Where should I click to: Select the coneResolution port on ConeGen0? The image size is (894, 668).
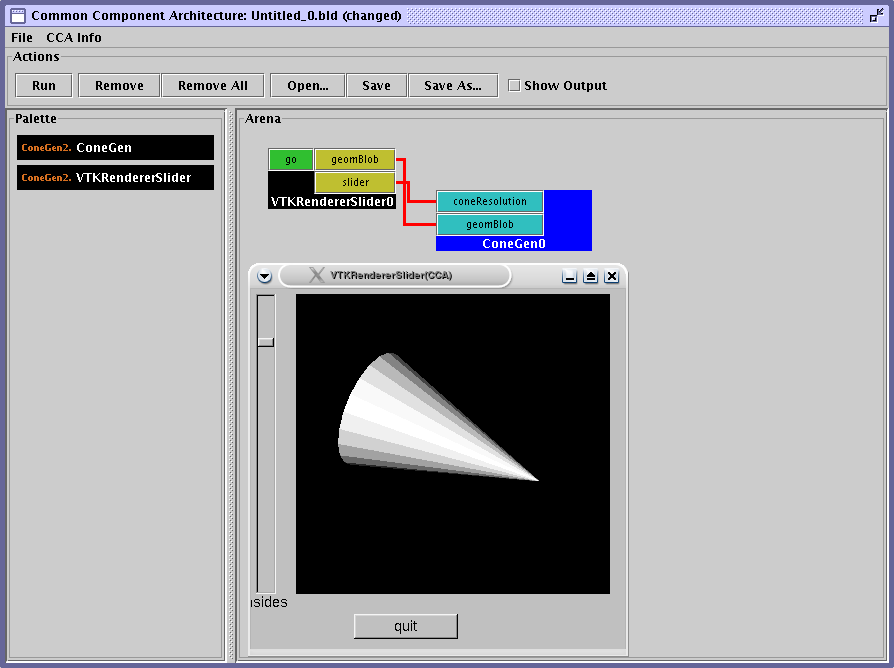pos(490,202)
